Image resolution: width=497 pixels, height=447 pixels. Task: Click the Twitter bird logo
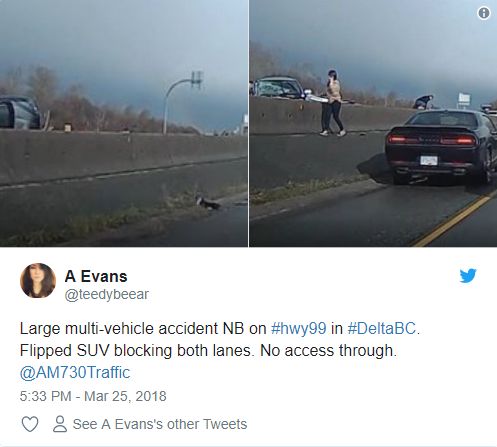468,276
